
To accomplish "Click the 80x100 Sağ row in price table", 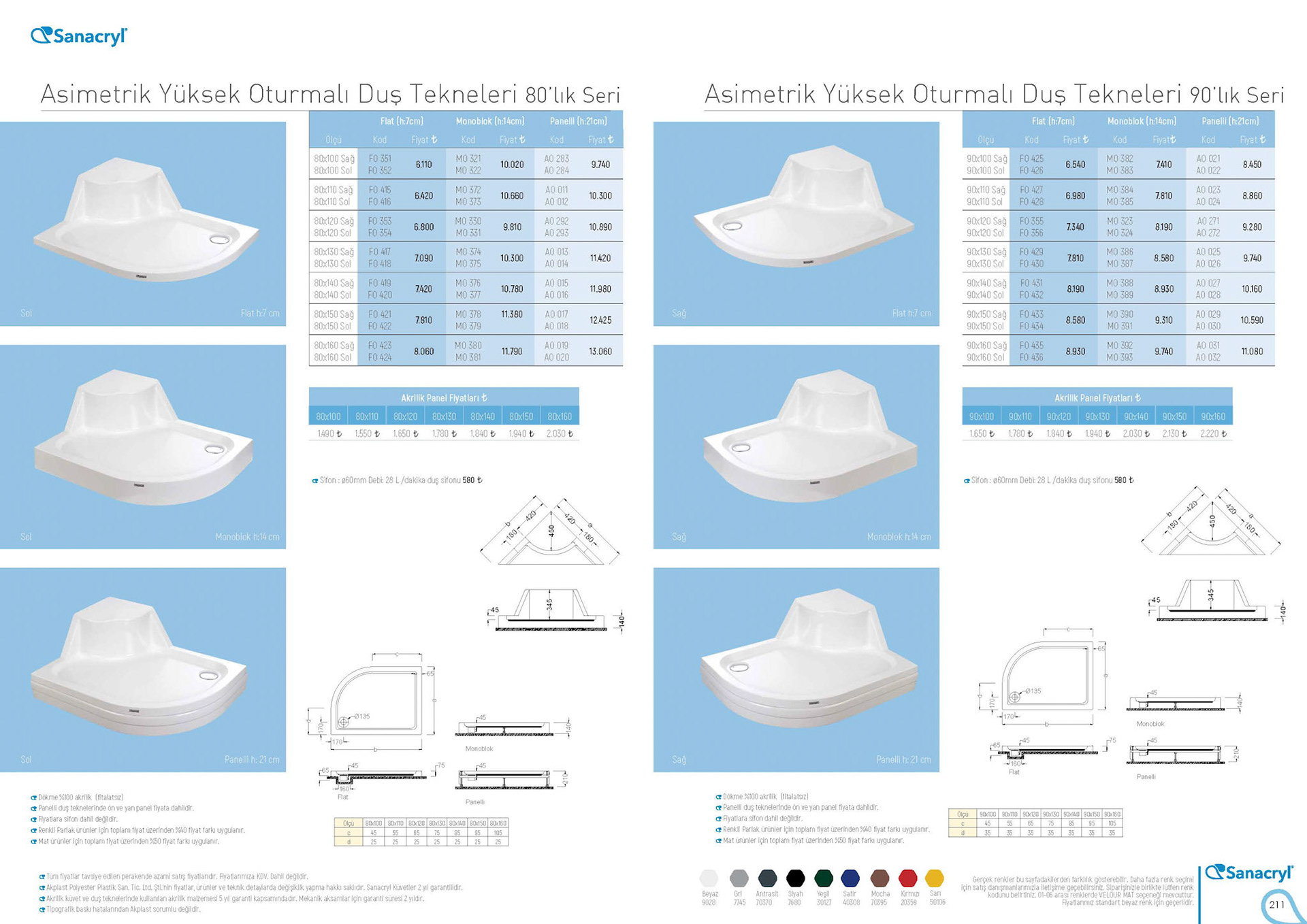I will pyautogui.click(x=334, y=159).
